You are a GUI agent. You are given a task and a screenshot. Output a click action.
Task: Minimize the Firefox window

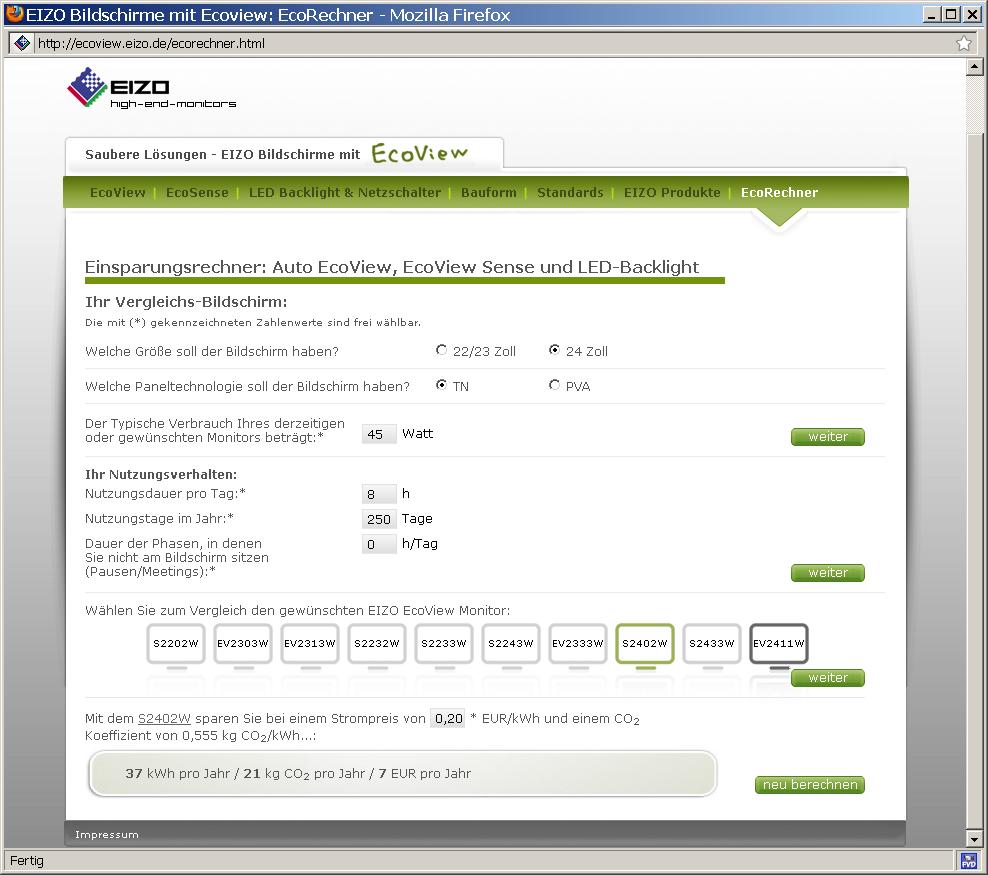[933, 14]
